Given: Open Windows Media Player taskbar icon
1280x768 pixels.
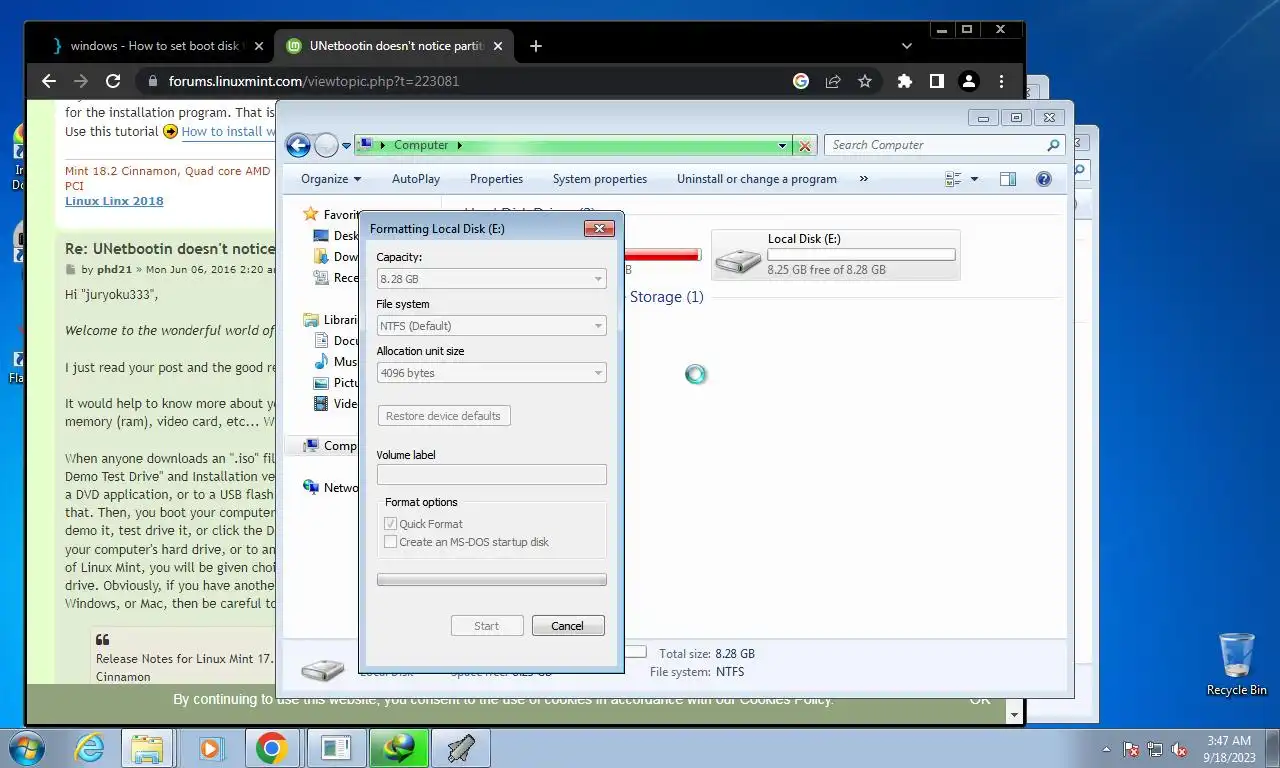Looking at the screenshot, I should (x=210, y=748).
